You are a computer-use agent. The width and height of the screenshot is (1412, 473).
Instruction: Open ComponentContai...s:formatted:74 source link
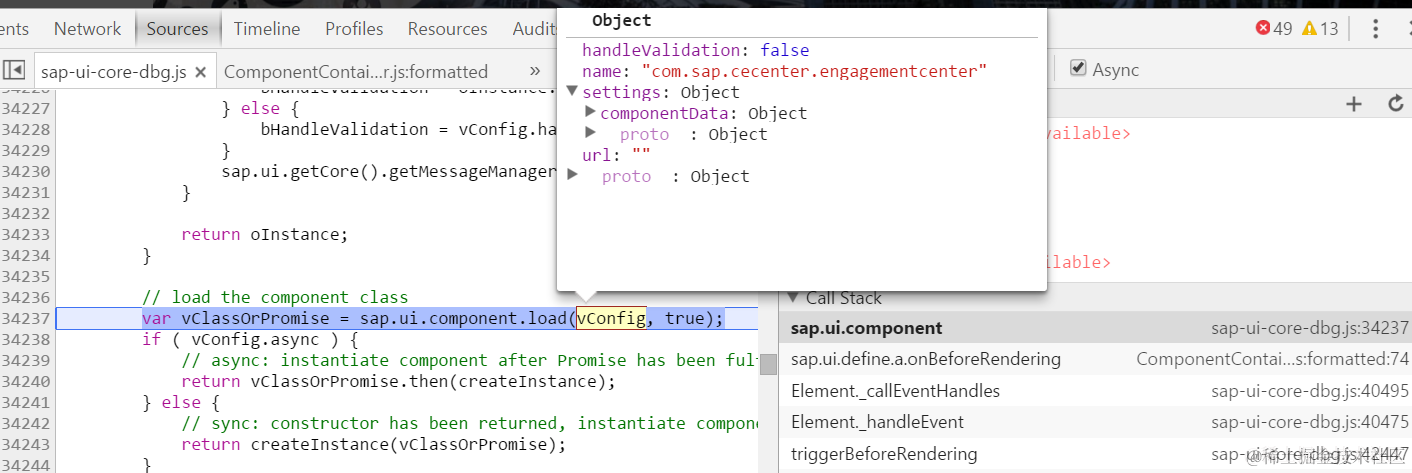[1272, 359]
